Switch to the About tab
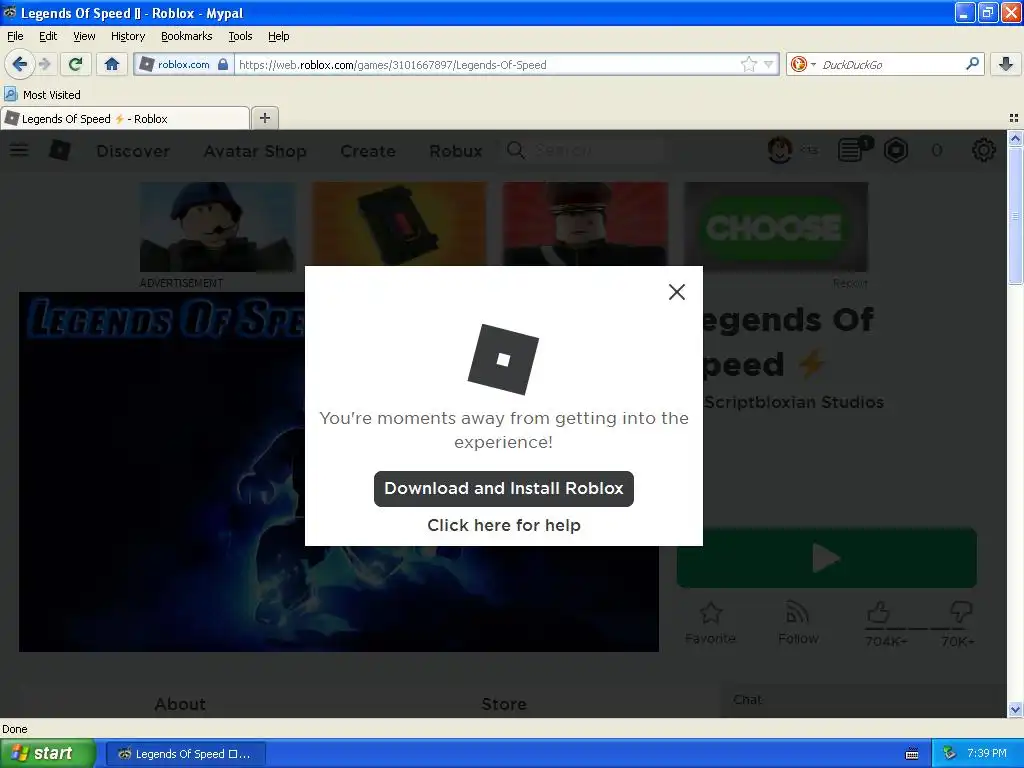 coord(180,704)
